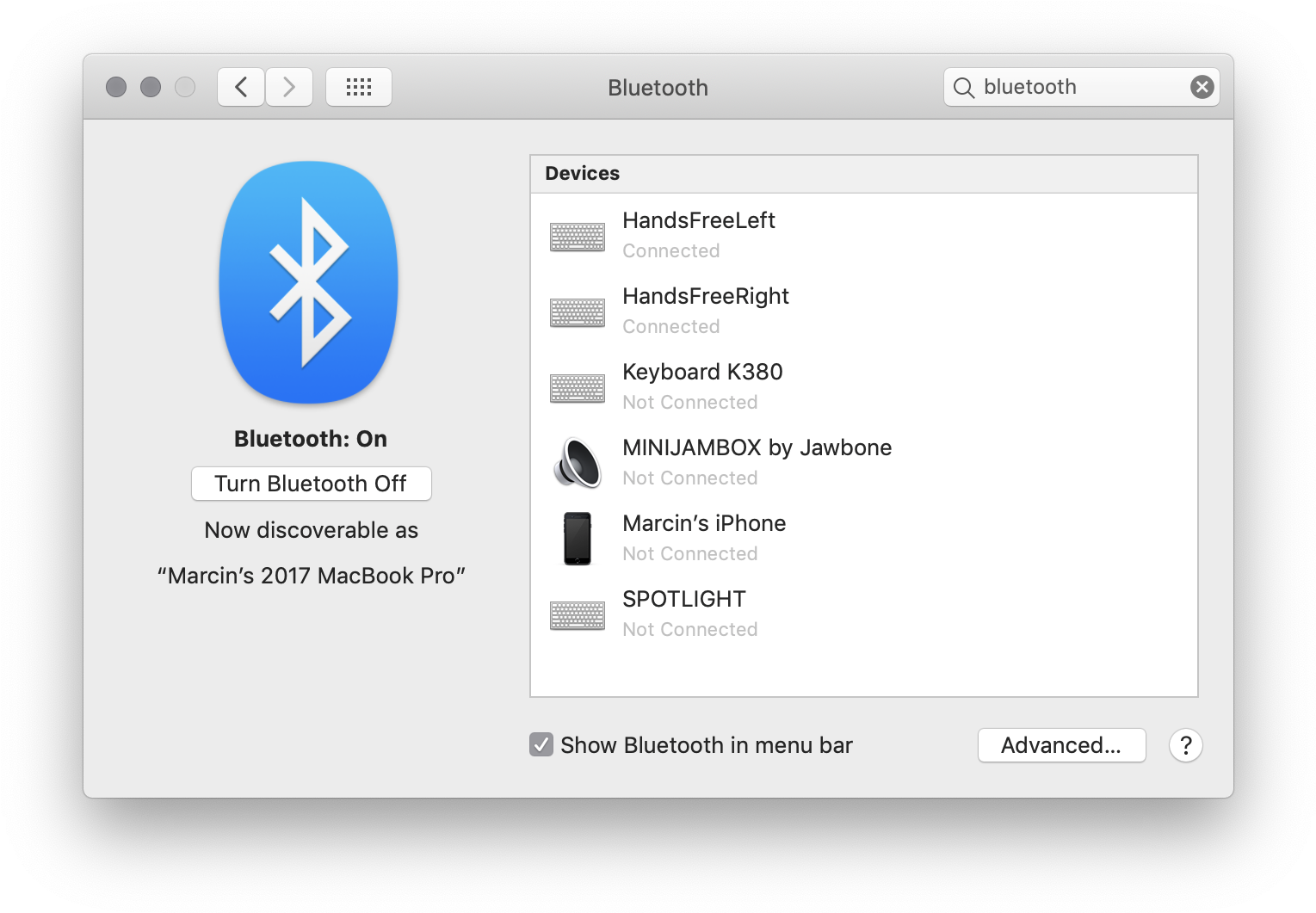Go back to previous preference pane
The image size is (1316, 913).
click(241, 87)
